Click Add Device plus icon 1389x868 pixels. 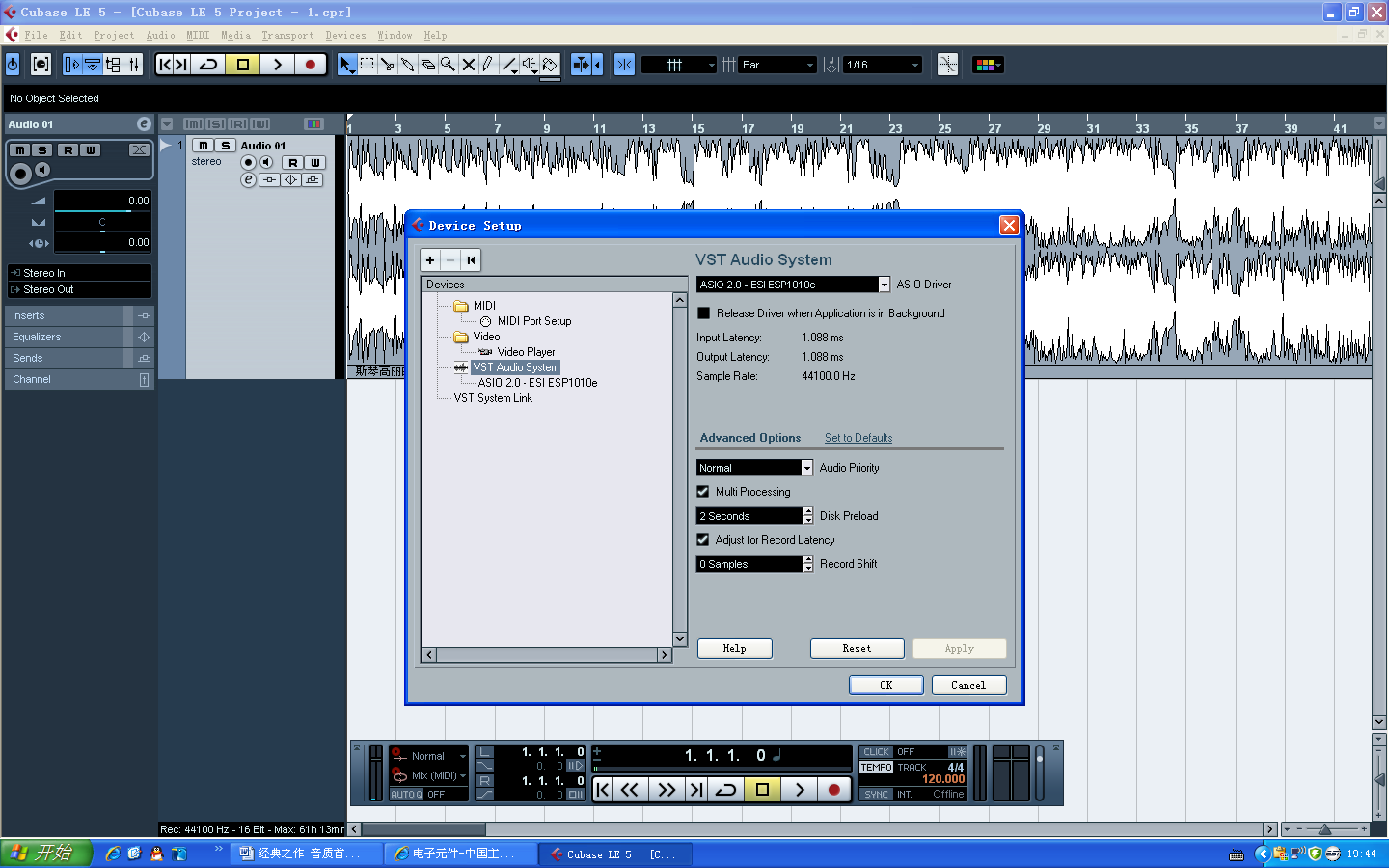point(430,260)
